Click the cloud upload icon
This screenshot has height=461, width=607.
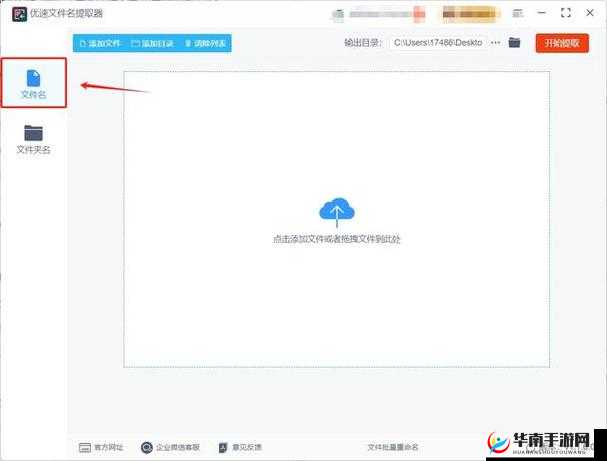pos(336,211)
